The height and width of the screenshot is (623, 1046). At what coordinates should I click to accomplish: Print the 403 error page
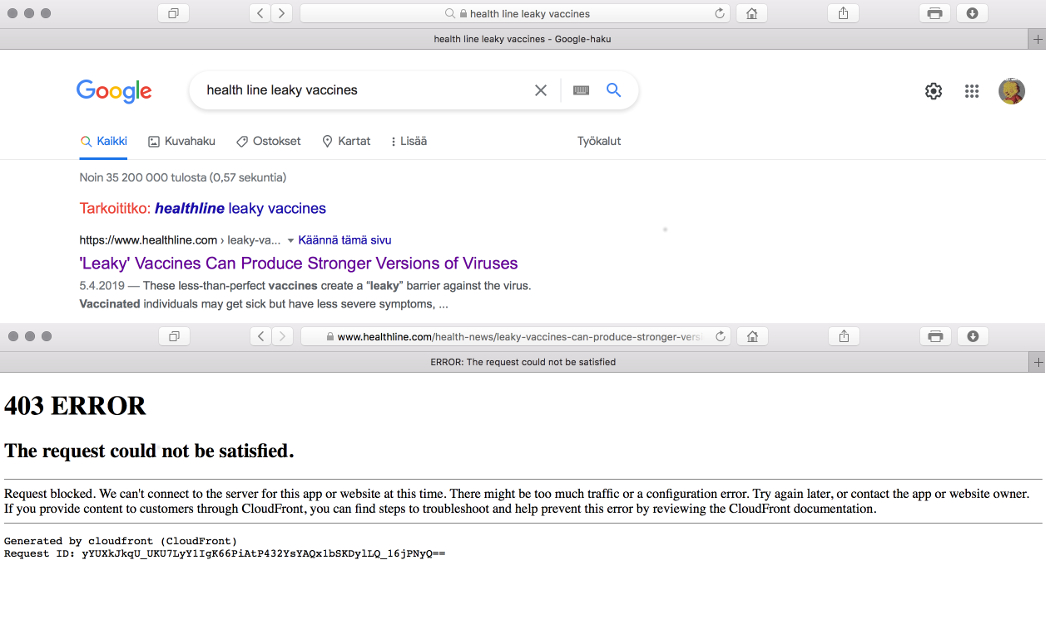pyautogui.click(x=934, y=337)
